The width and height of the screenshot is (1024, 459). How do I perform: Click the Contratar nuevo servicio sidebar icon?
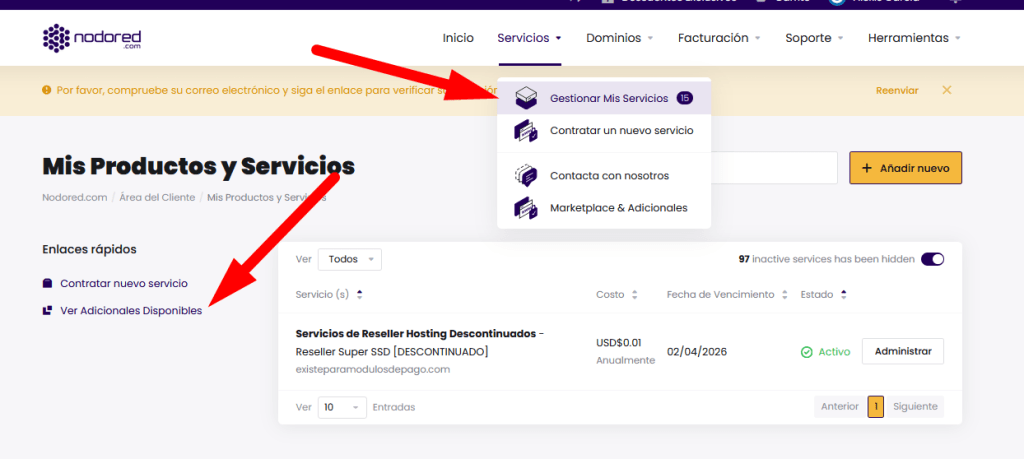pos(47,283)
